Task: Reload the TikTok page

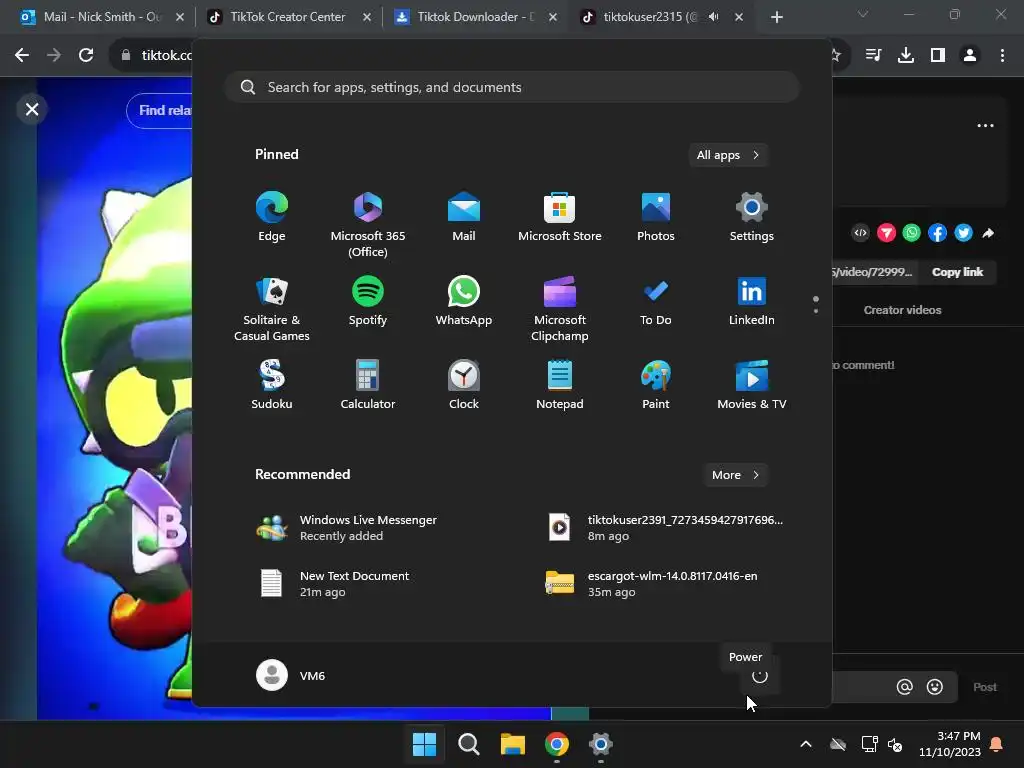Action: pyautogui.click(x=86, y=55)
